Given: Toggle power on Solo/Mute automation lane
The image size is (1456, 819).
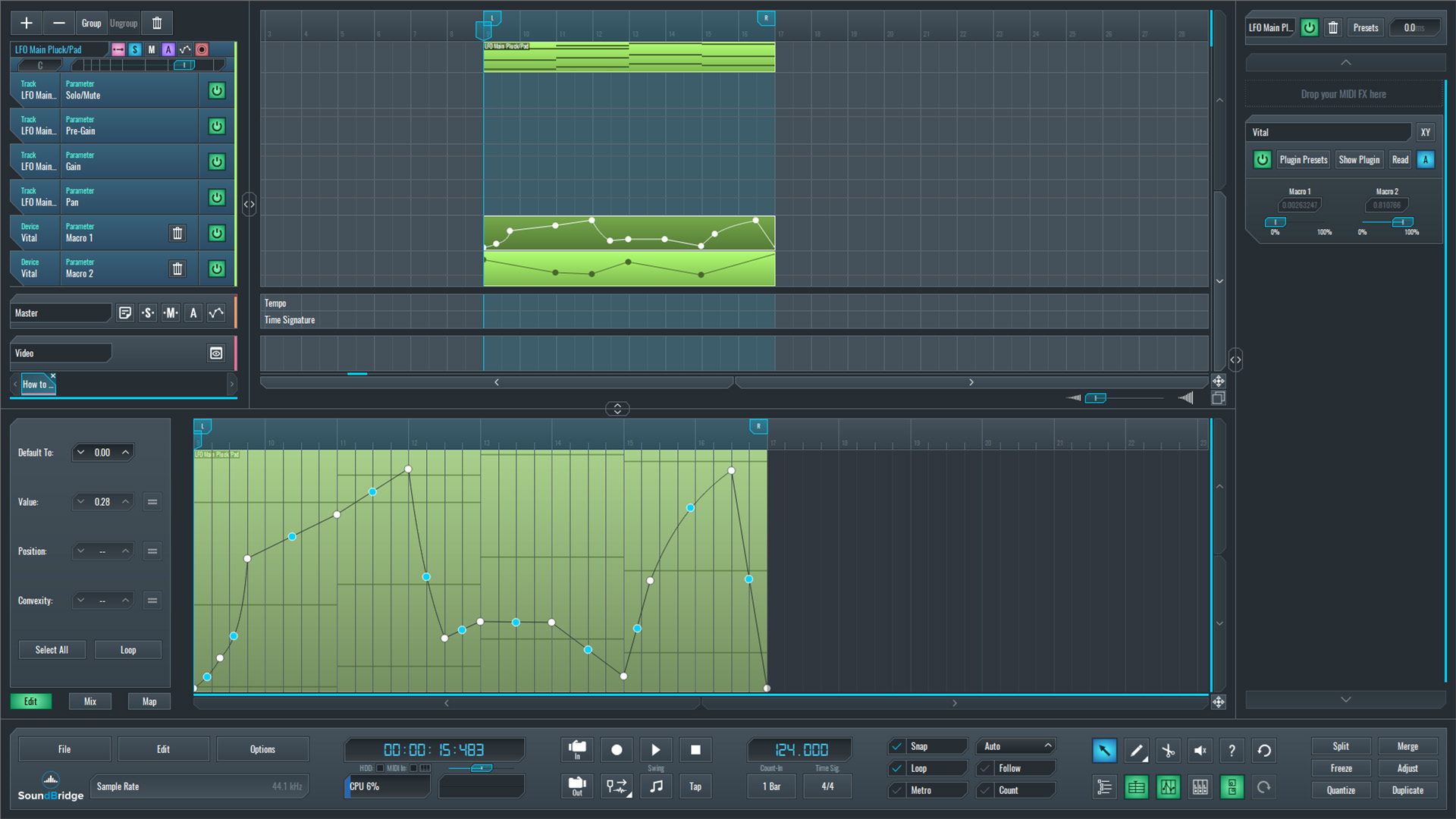Looking at the screenshot, I should tap(217, 90).
